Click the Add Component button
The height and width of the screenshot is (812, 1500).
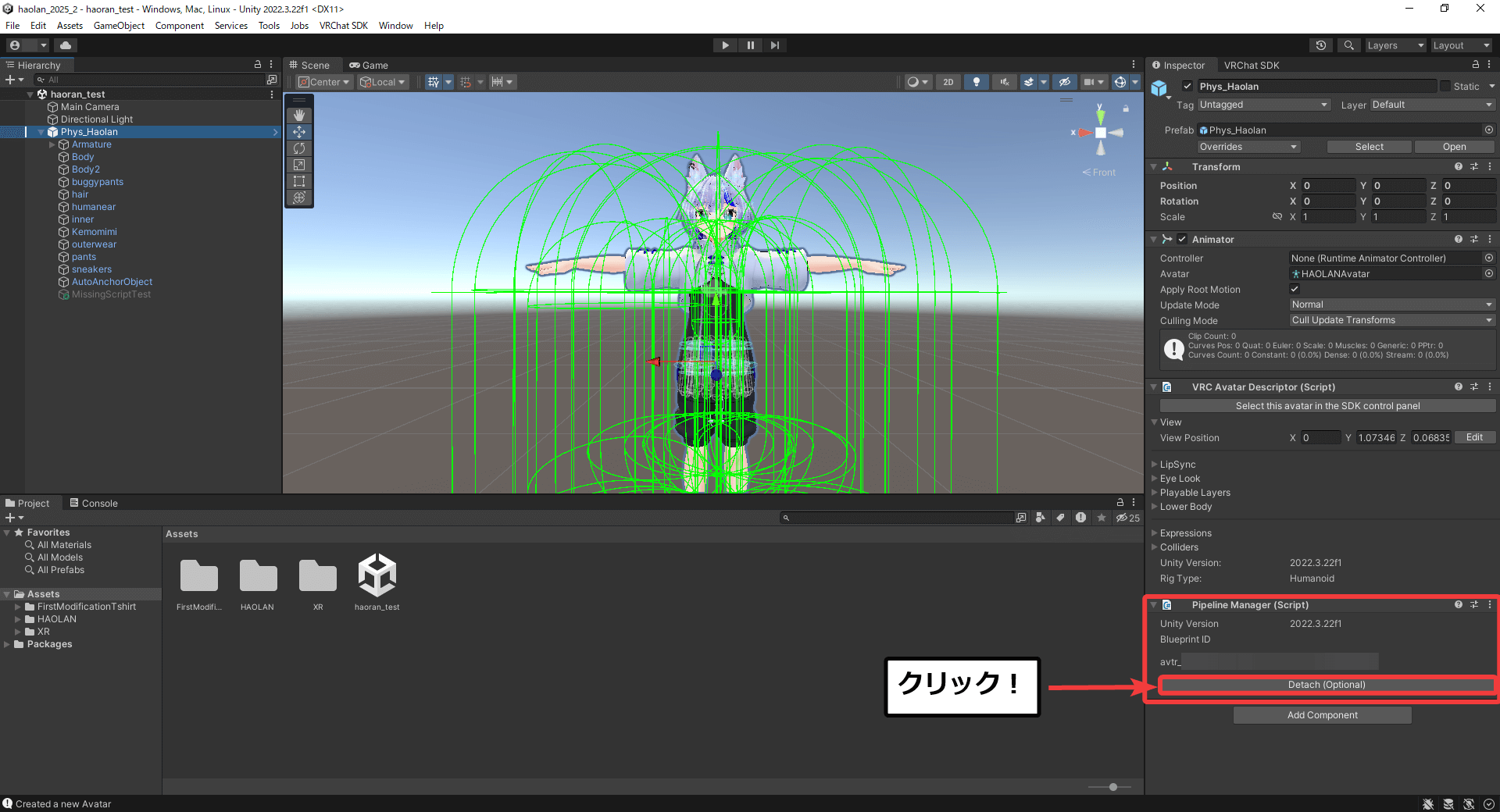1322,715
